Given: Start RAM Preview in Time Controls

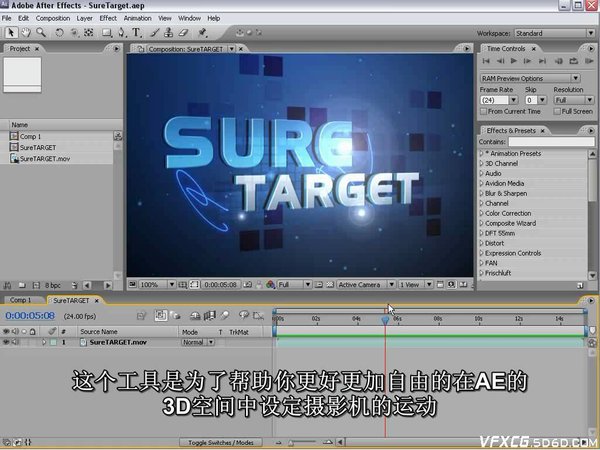Looking at the screenshot, I should [x=589, y=61].
